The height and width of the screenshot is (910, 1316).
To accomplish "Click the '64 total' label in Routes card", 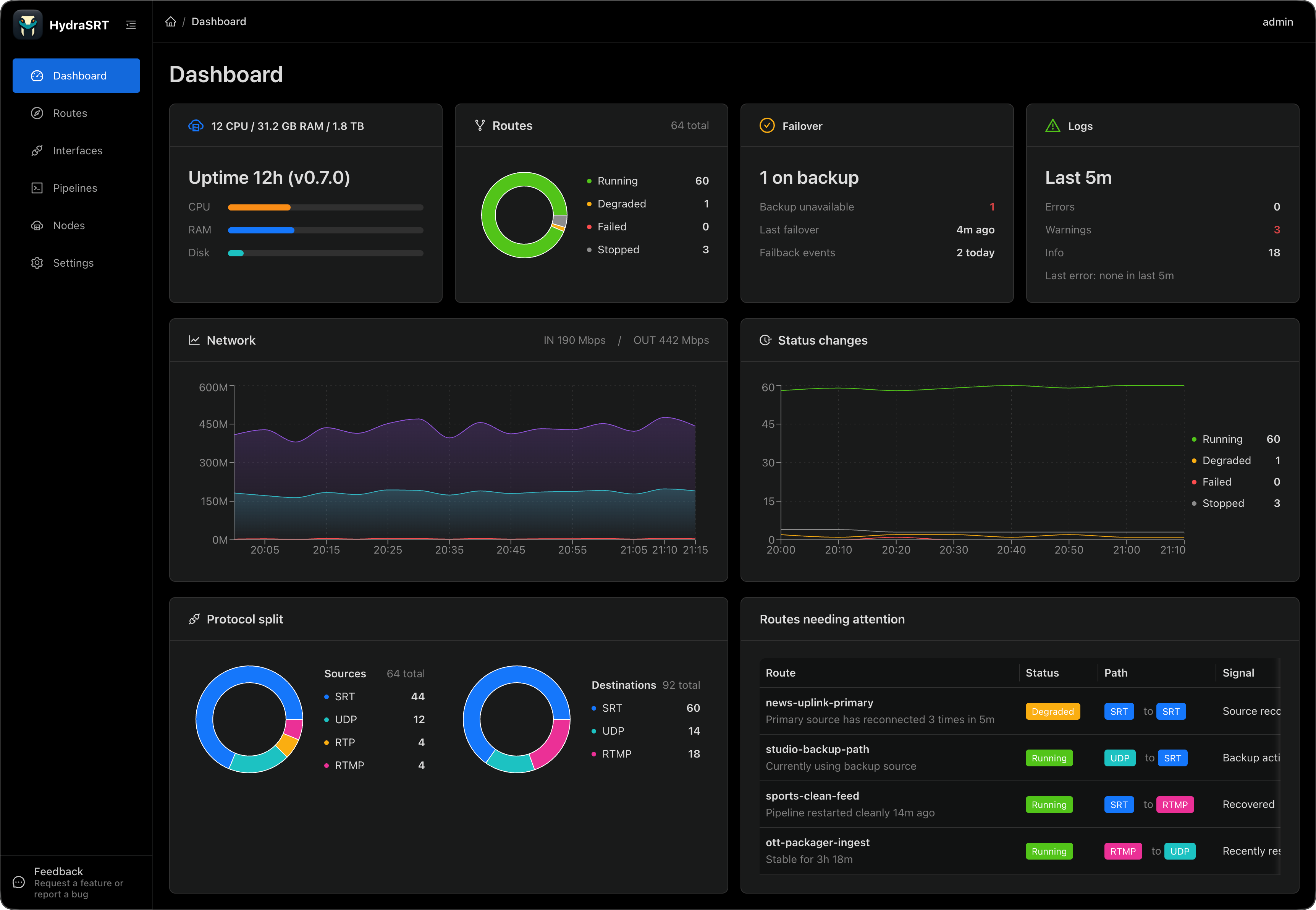I will pos(690,125).
